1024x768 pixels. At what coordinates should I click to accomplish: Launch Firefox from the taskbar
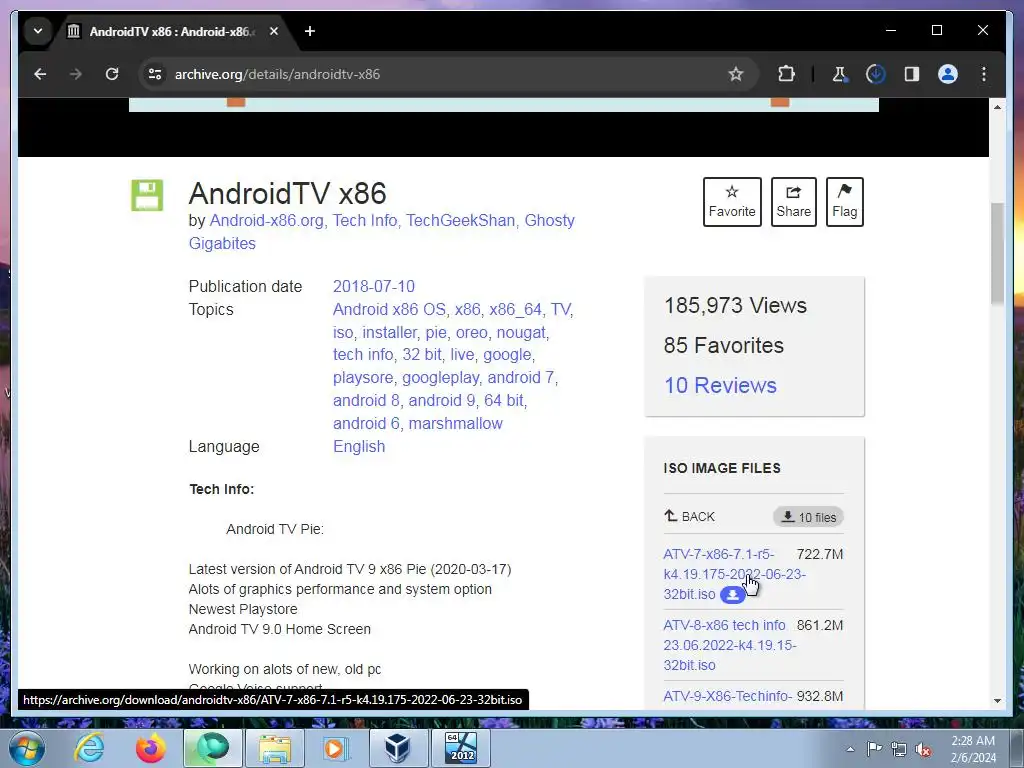[x=151, y=748]
